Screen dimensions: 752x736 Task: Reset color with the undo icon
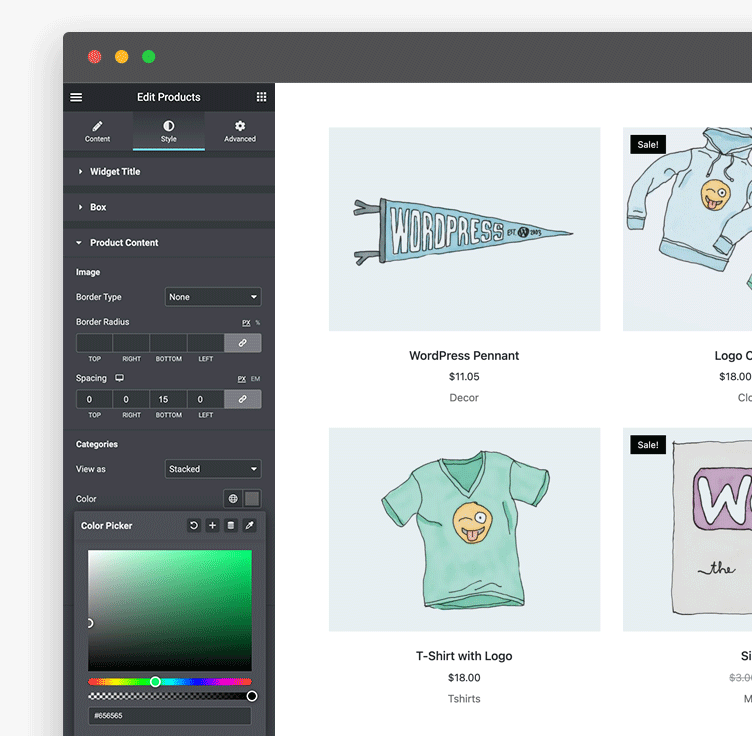pyautogui.click(x=194, y=526)
